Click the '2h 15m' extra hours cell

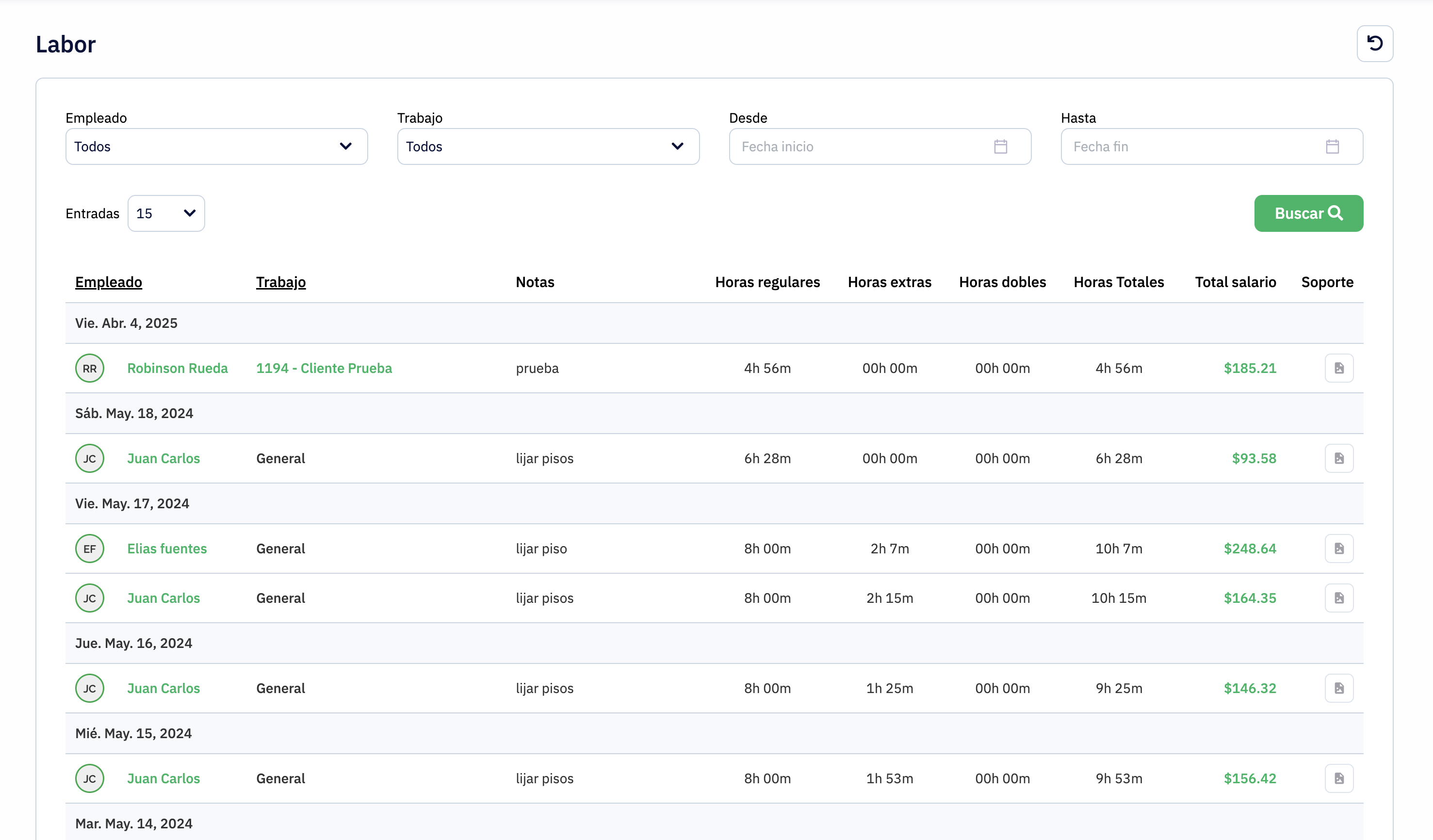889,598
